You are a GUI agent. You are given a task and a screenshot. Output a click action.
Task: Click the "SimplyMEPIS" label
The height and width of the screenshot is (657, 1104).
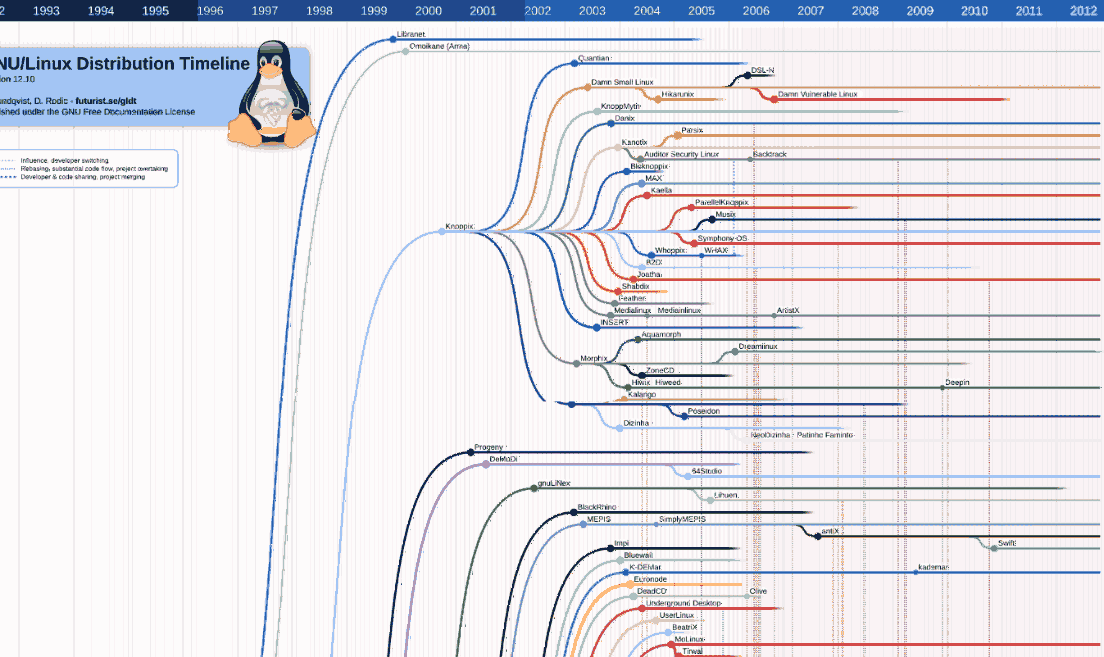(x=682, y=519)
